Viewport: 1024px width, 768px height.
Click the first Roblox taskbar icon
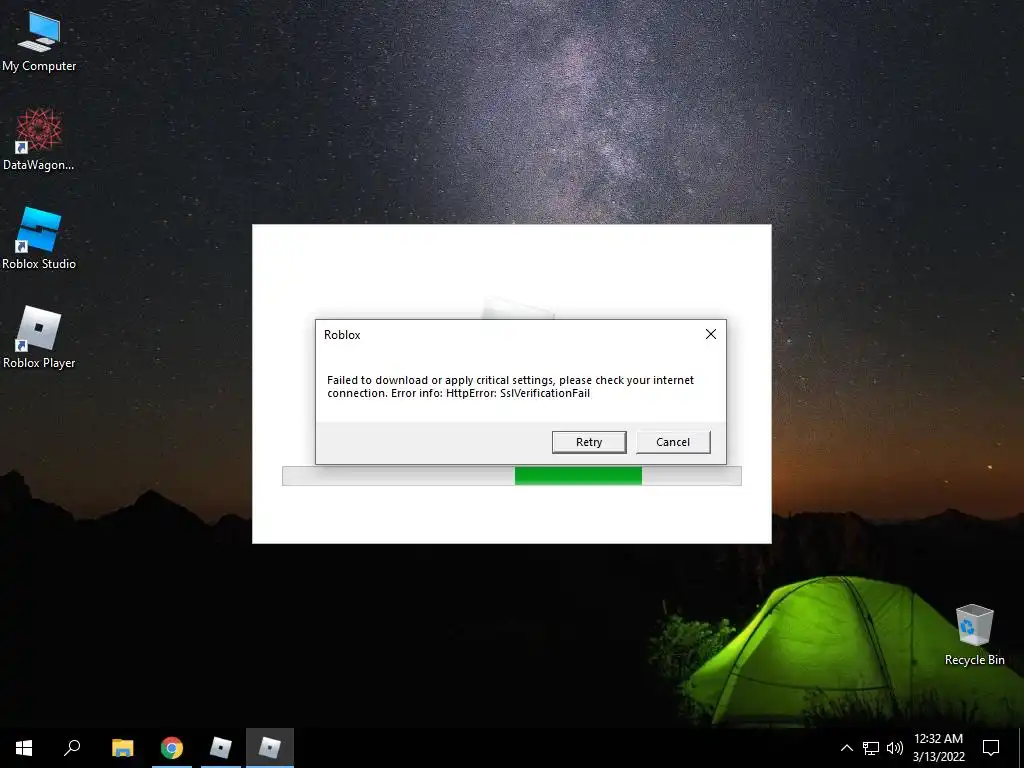pyautogui.click(x=221, y=748)
